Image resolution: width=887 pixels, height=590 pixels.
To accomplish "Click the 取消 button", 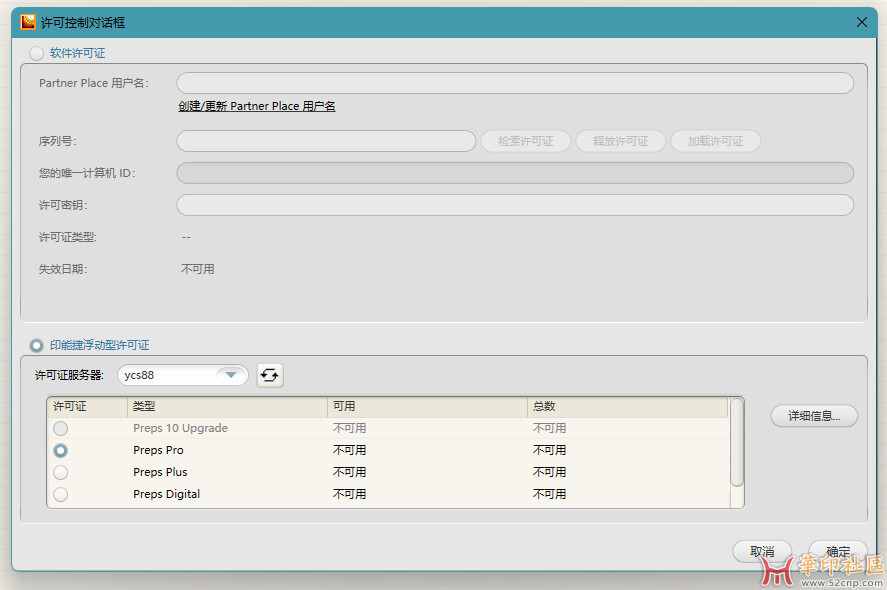I will [x=762, y=551].
